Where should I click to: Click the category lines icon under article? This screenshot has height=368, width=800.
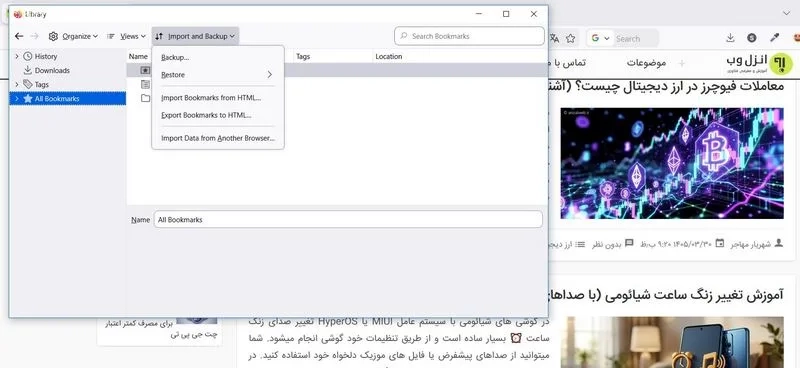pyautogui.click(x=580, y=244)
